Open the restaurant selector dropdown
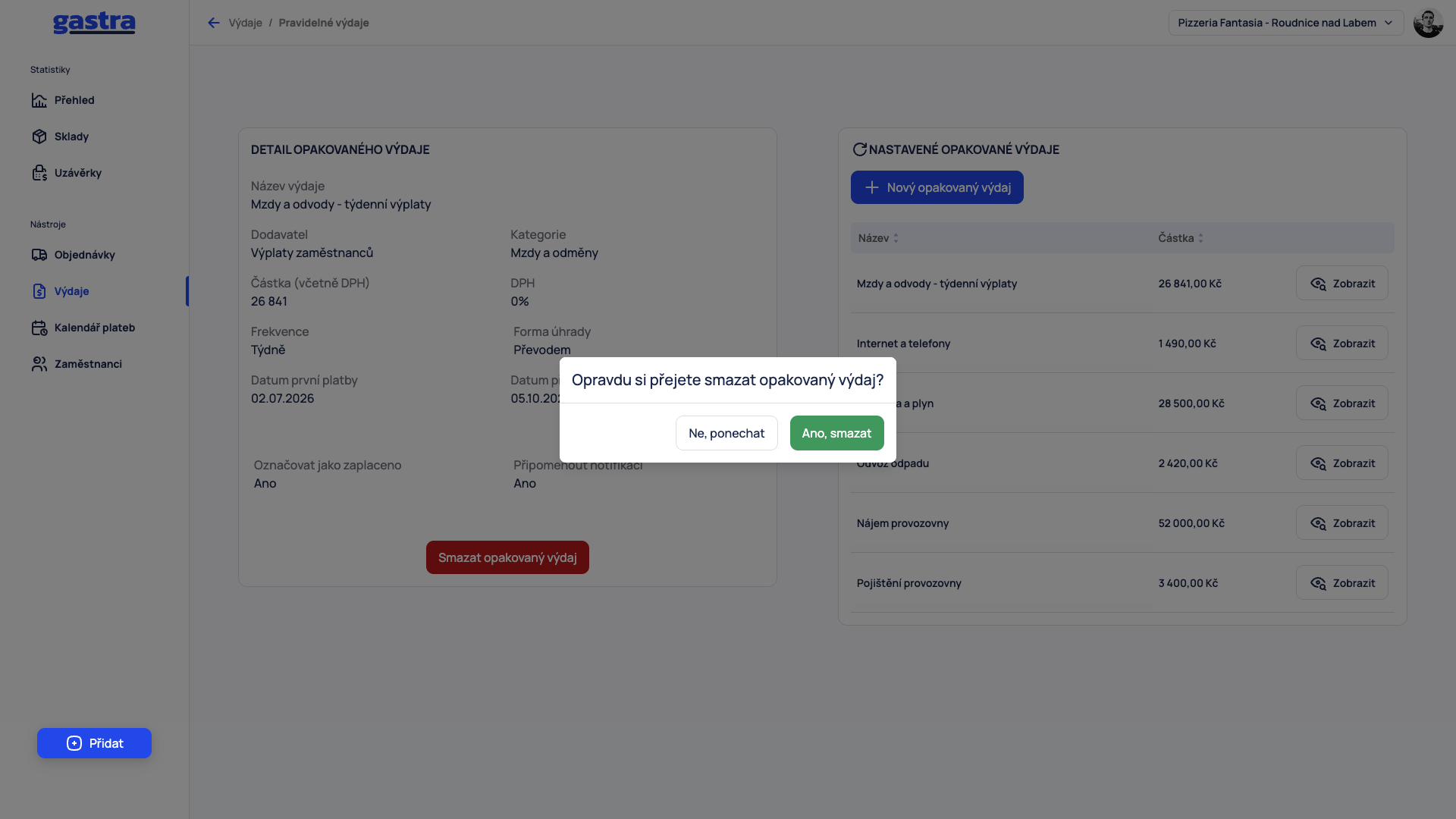This screenshot has height=819, width=1456. [x=1286, y=23]
